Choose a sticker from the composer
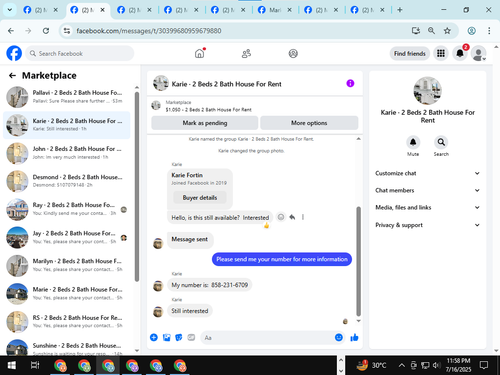500x375 pixels. pyautogui.click(x=179, y=337)
